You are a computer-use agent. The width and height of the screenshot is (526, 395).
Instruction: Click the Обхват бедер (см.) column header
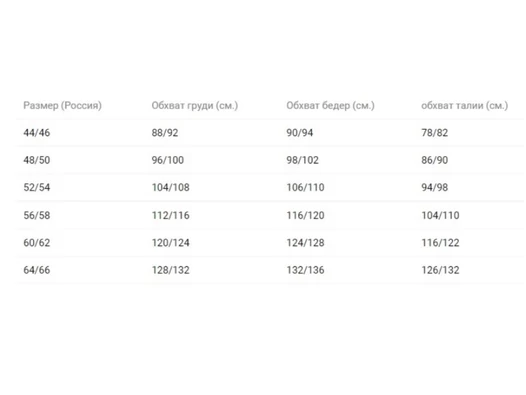point(330,105)
